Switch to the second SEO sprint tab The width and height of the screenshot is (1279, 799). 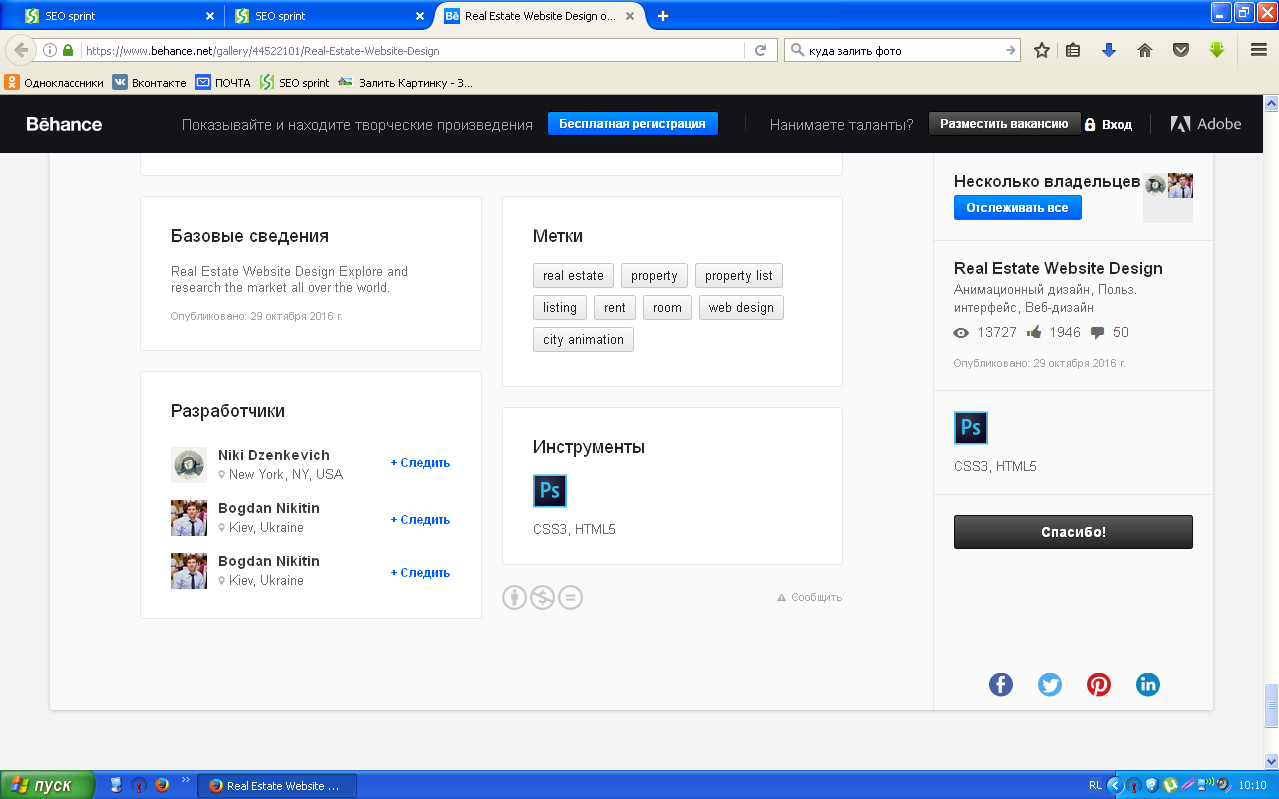point(330,16)
